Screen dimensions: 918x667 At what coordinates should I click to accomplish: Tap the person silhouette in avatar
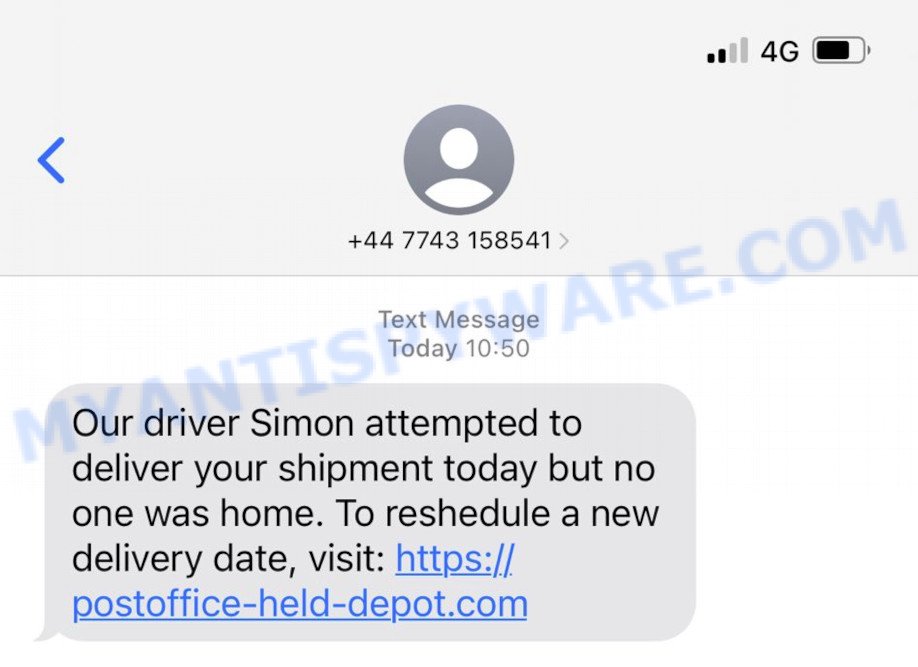(x=459, y=167)
